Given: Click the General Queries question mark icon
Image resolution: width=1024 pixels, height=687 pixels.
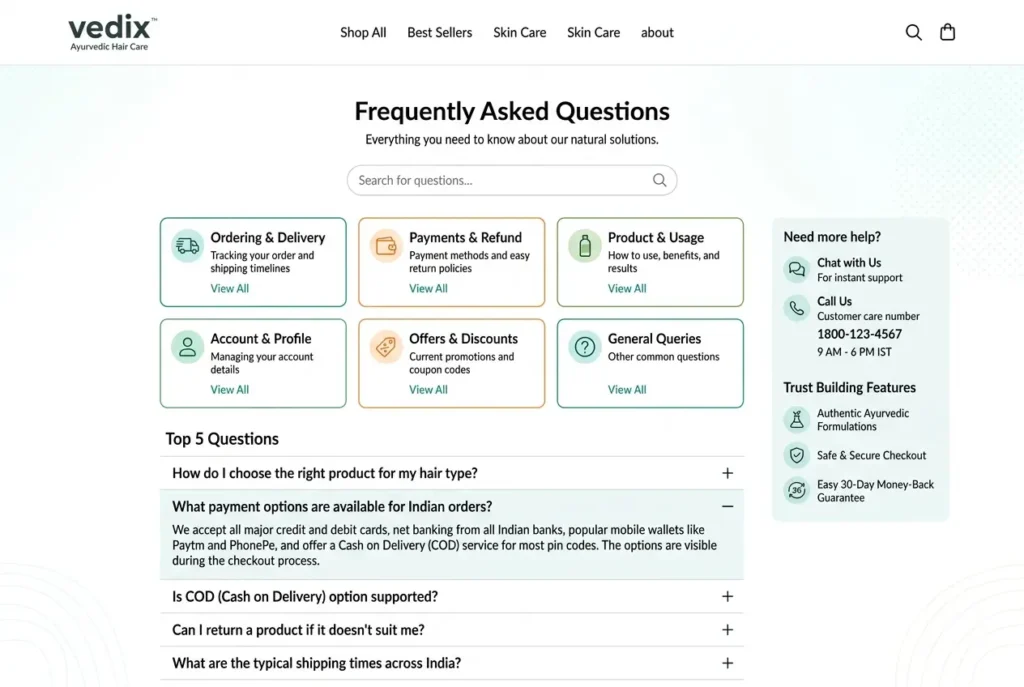Looking at the screenshot, I should click(x=583, y=347).
